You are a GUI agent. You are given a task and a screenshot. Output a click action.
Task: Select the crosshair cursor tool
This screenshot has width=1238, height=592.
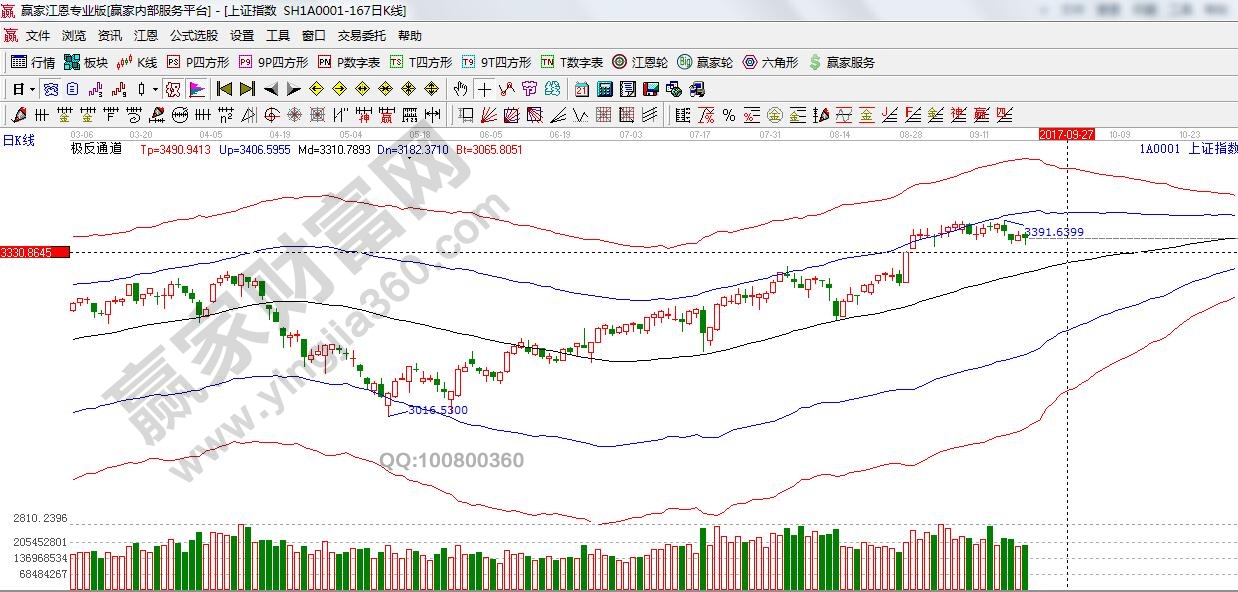484,89
